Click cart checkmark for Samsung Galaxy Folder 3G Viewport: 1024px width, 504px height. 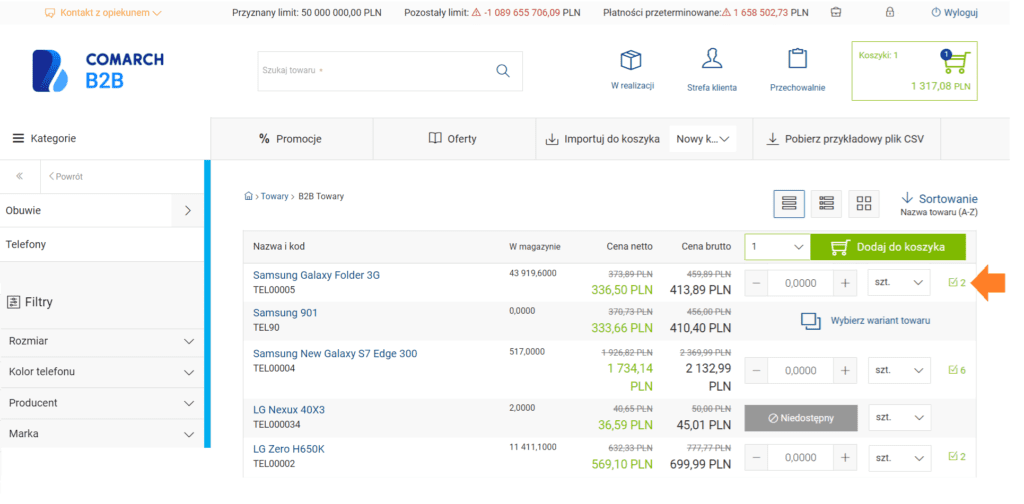(957, 283)
